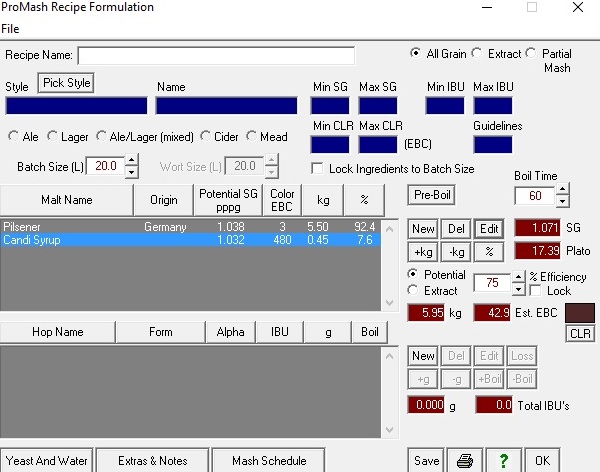Select All Grain radio button
This screenshot has width=600, height=472.
(415, 53)
